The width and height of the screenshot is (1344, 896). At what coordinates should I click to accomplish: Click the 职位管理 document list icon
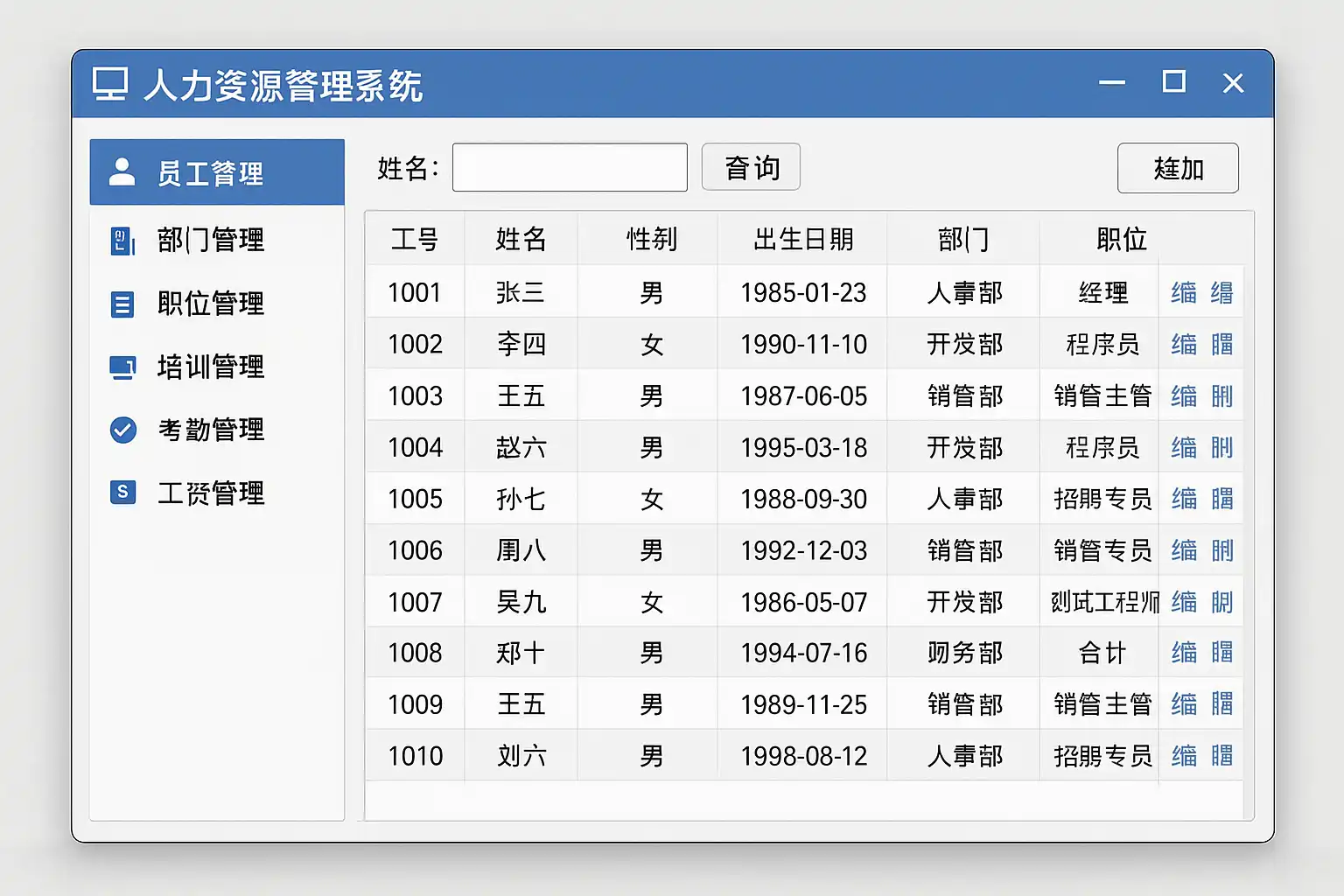(122, 304)
